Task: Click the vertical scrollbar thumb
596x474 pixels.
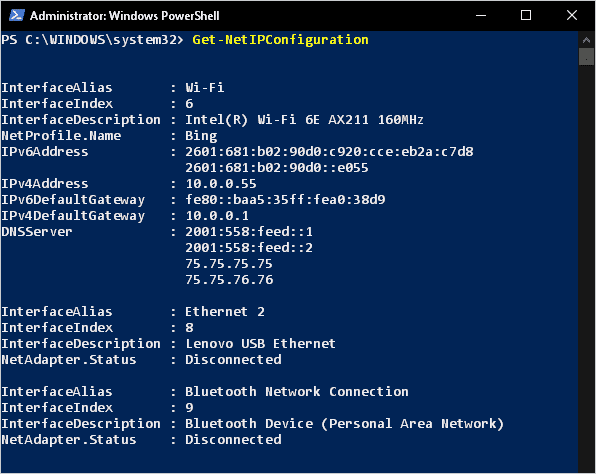Action: pos(586,57)
